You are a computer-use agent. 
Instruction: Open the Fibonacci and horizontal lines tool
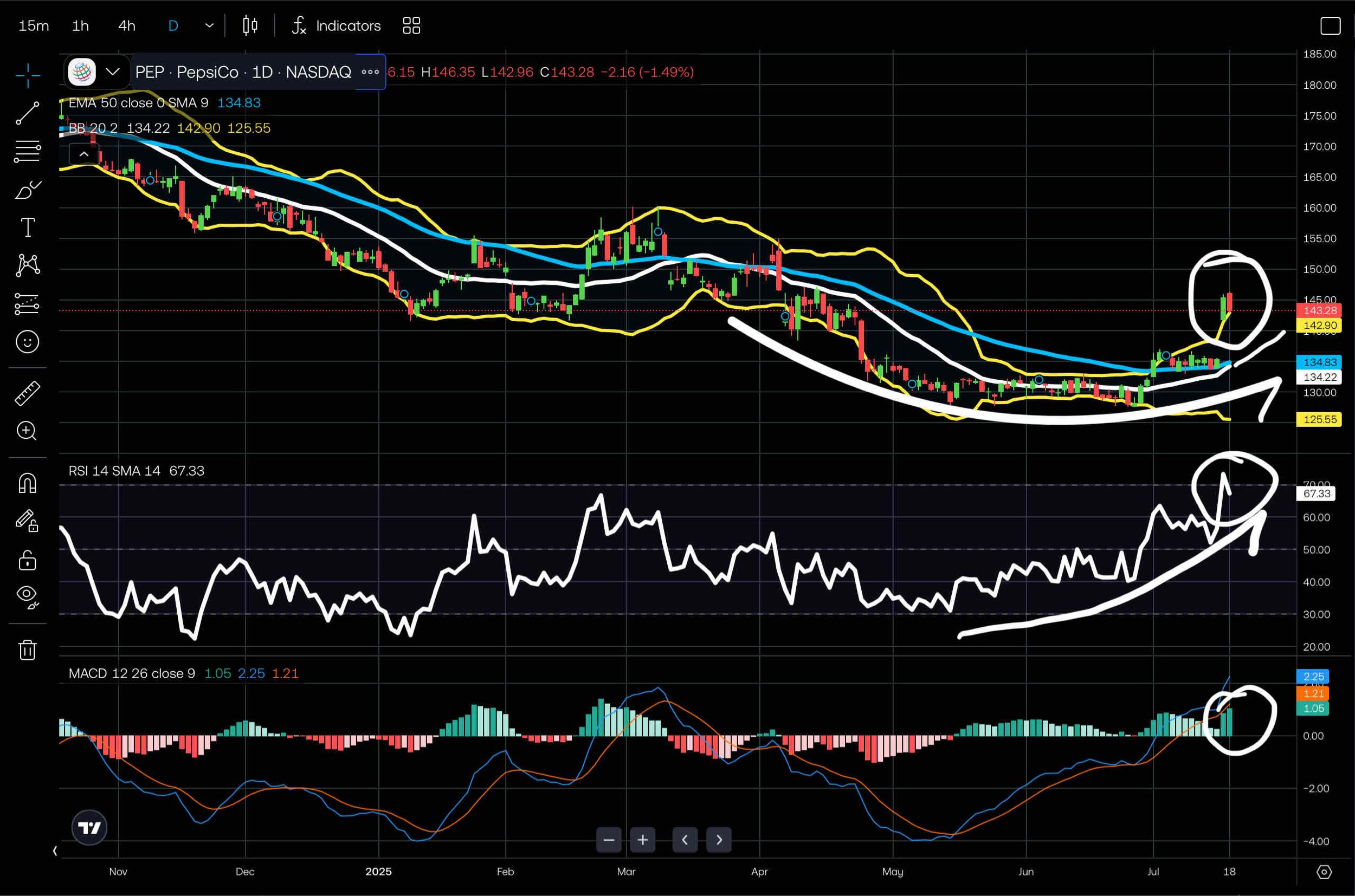pyautogui.click(x=28, y=152)
